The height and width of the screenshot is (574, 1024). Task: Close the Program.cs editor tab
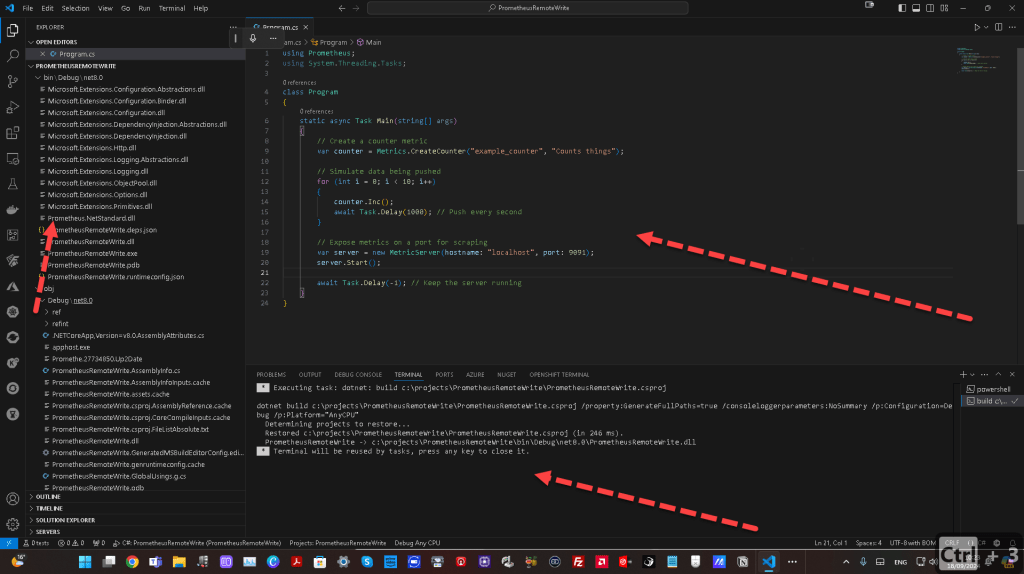306,27
